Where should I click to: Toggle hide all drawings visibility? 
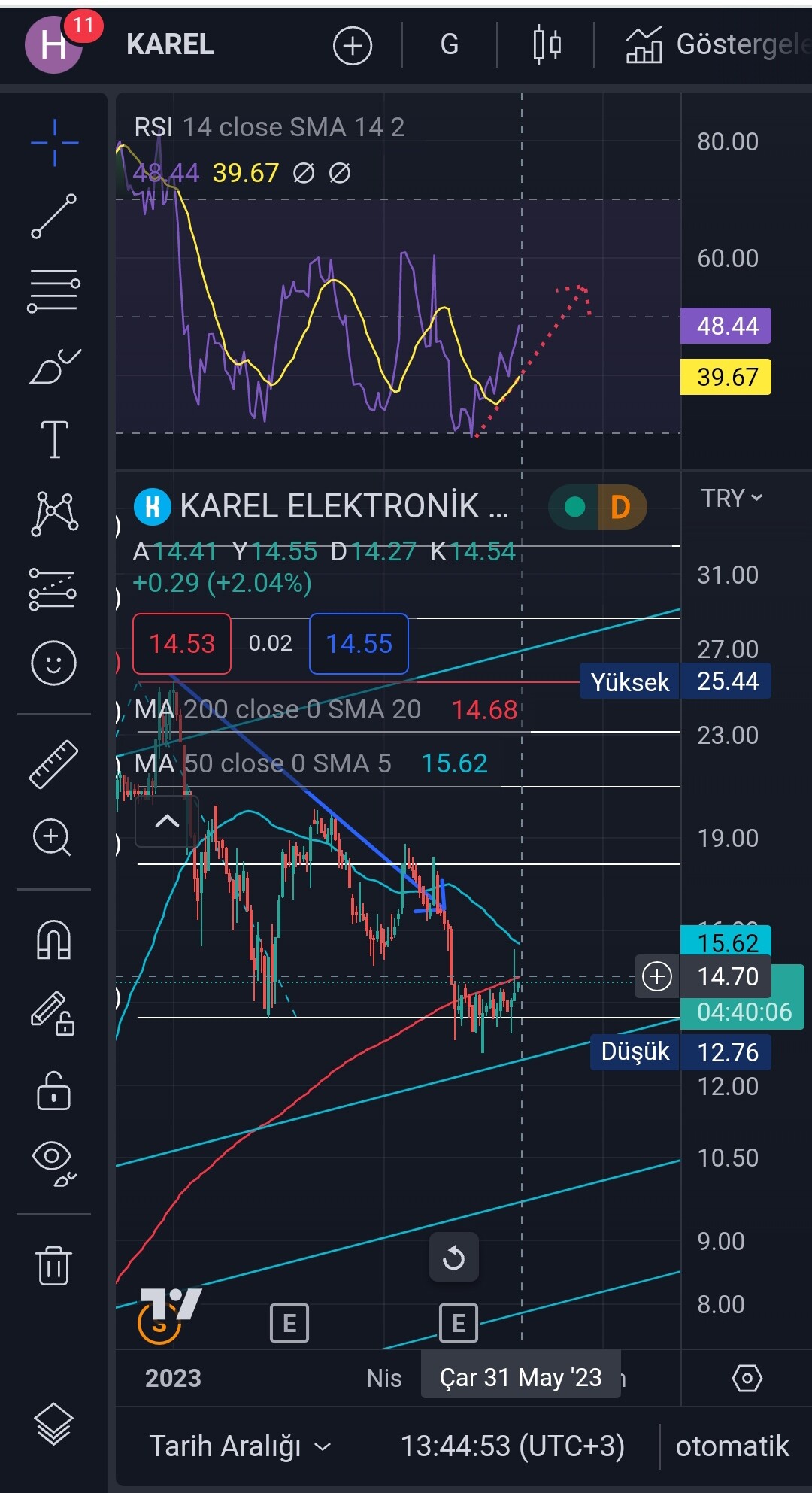point(54,1163)
